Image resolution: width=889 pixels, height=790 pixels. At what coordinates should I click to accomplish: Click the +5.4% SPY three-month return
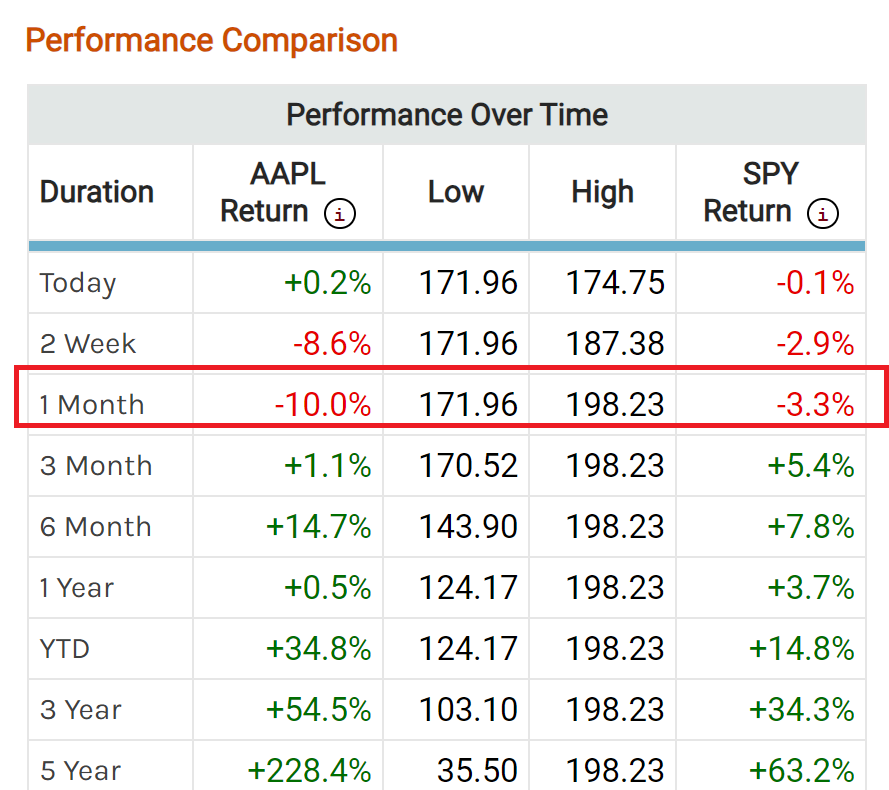pyautogui.click(x=811, y=466)
